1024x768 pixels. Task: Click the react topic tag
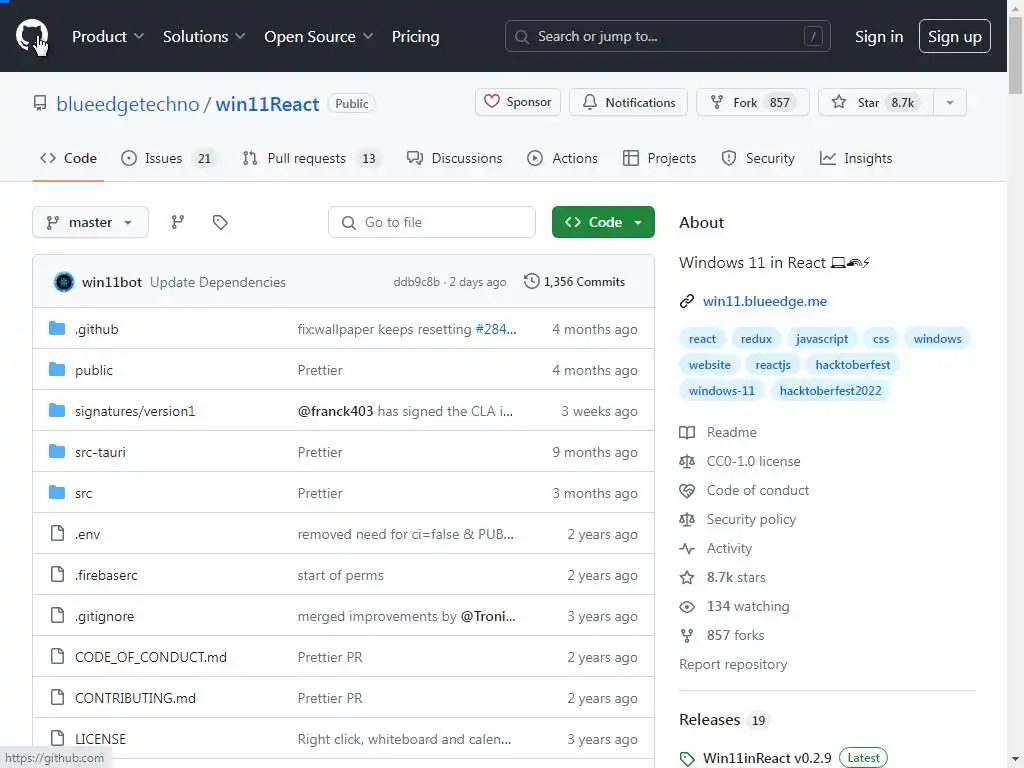(702, 339)
